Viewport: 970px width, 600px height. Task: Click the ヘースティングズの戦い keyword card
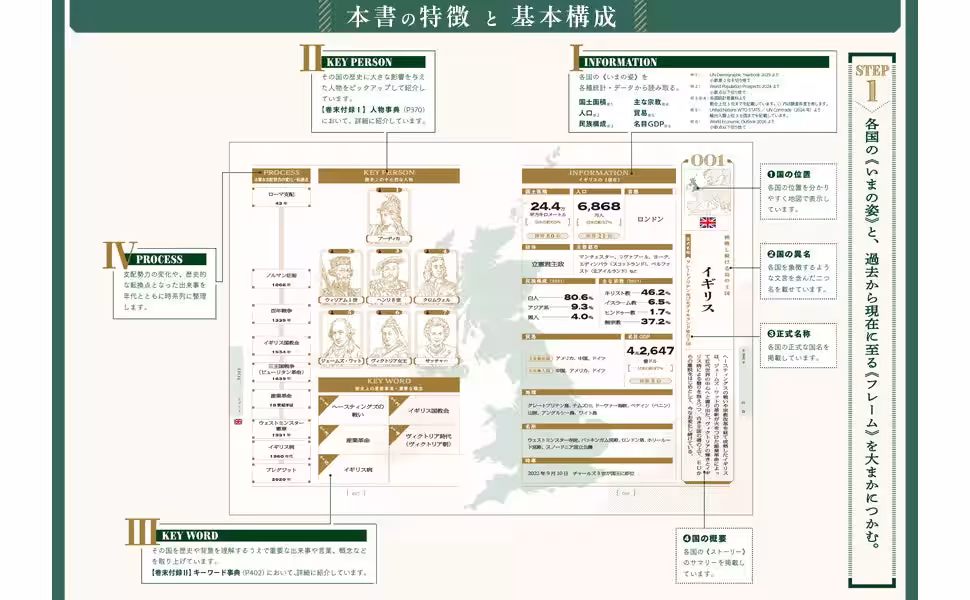tap(353, 410)
